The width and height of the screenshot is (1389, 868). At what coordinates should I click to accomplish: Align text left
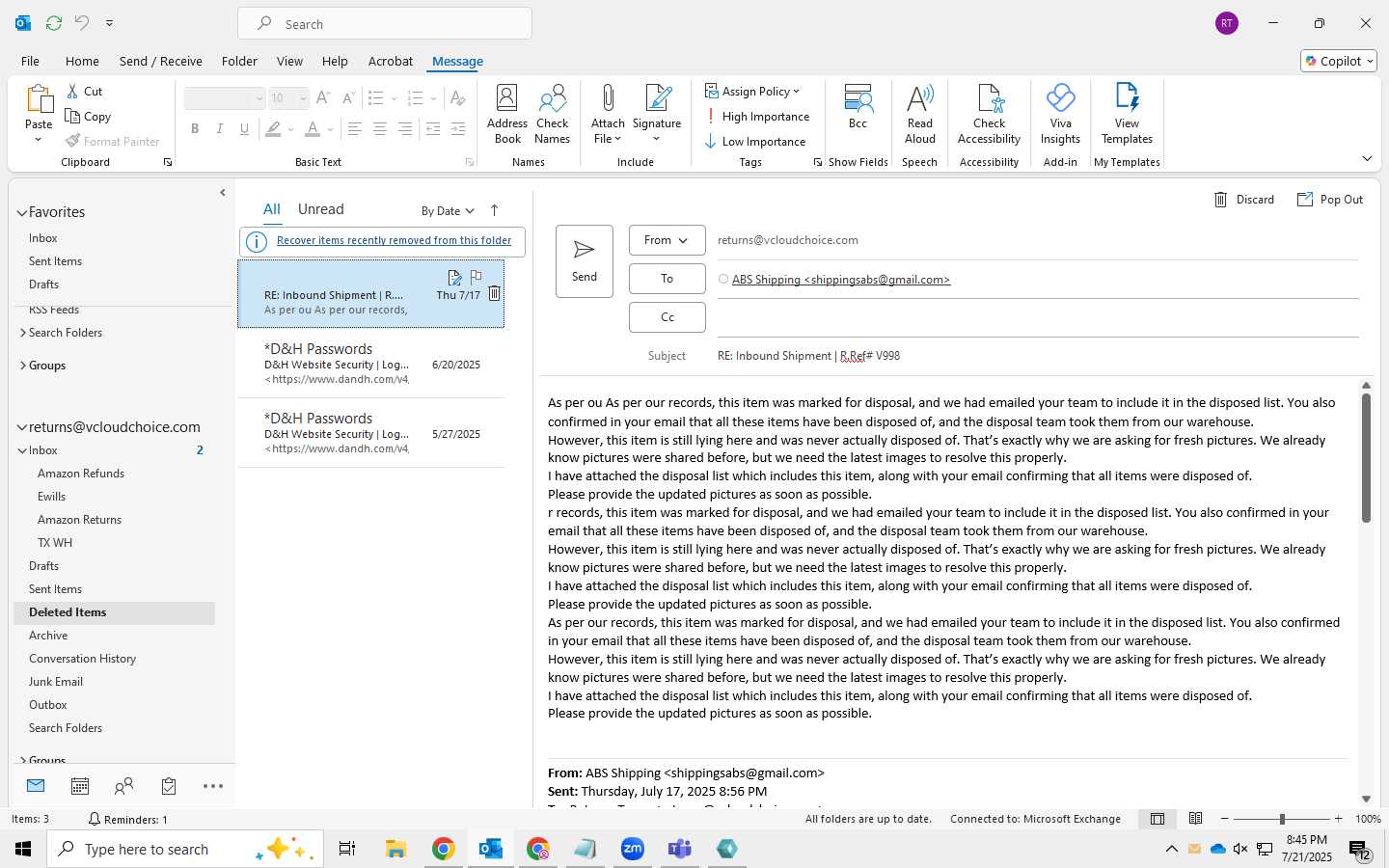pyautogui.click(x=355, y=128)
